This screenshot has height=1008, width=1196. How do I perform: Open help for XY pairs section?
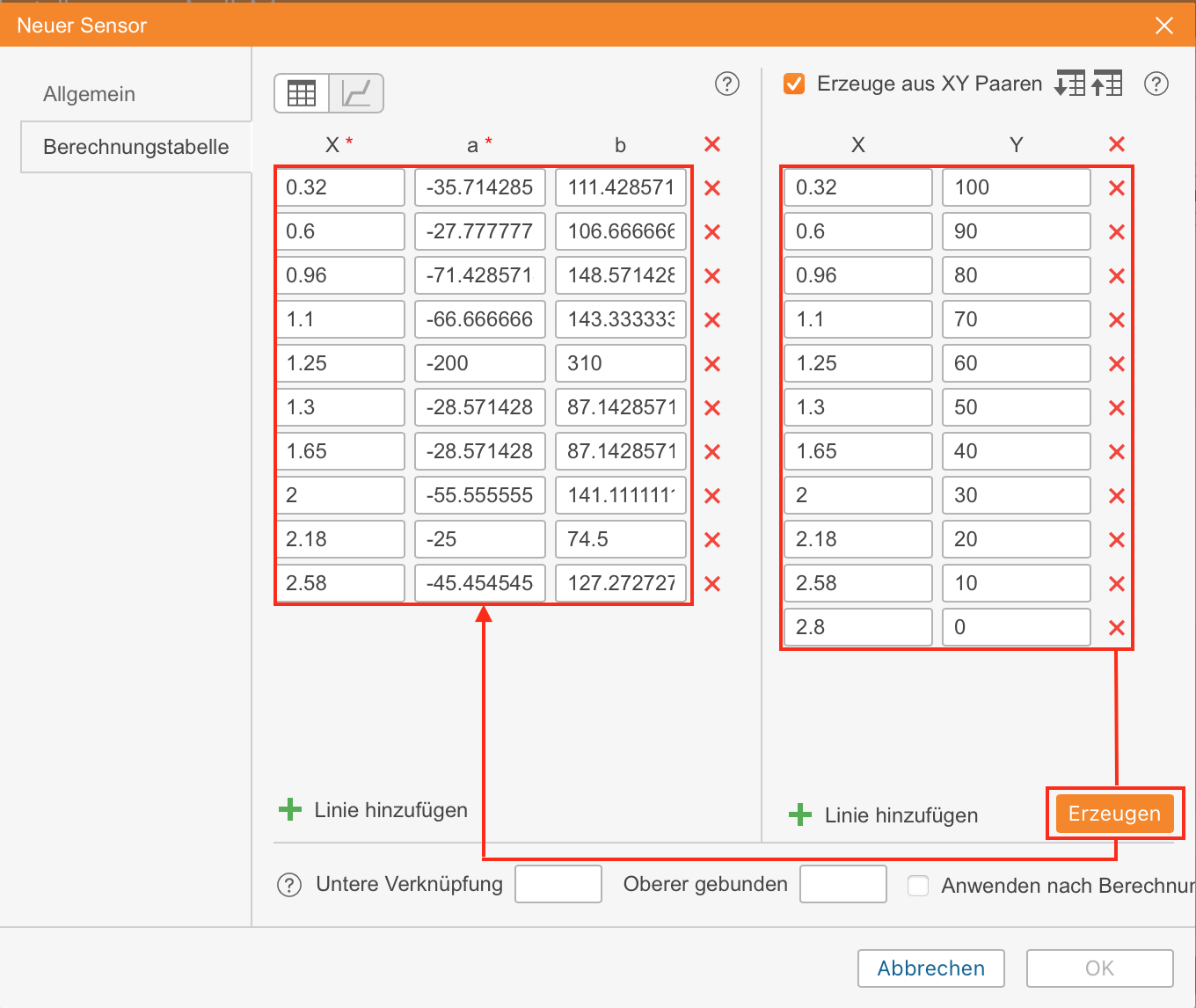(x=1156, y=84)
